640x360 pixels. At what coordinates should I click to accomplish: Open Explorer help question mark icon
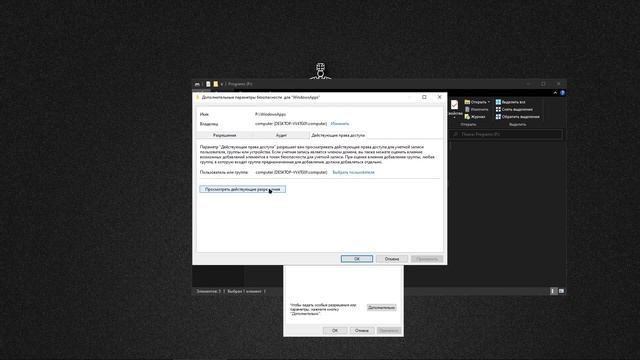pyautogui.click(x=562, y=93)
